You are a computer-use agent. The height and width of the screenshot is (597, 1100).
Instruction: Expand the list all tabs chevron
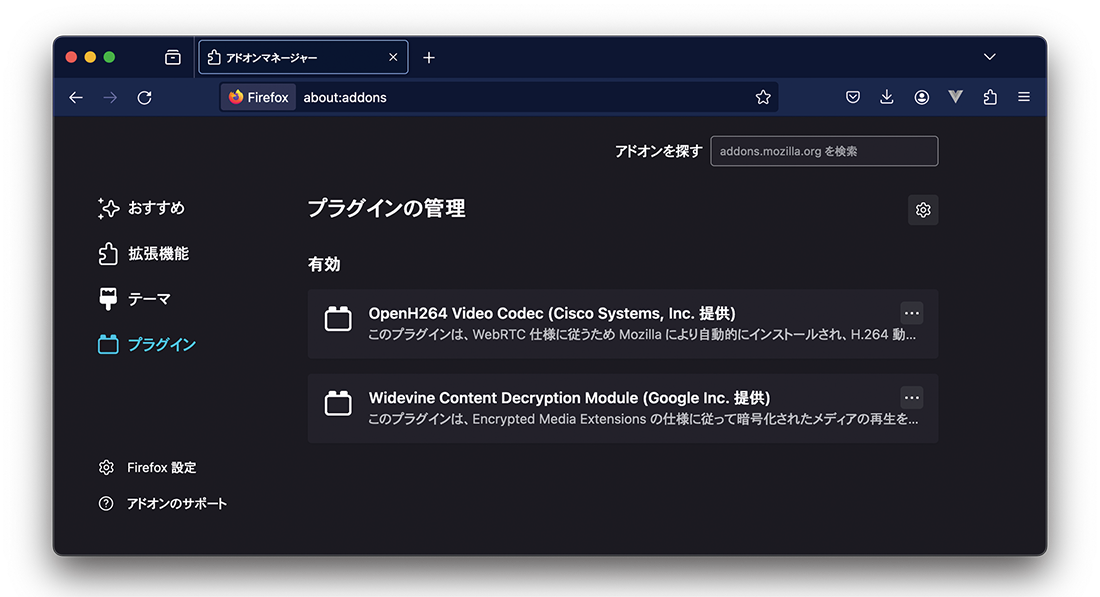(x=990, y=57)
